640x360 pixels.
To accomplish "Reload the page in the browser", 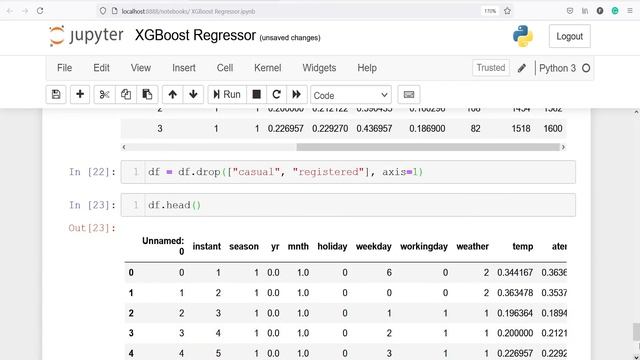I will pyautogui.click(x=40, y=11).
